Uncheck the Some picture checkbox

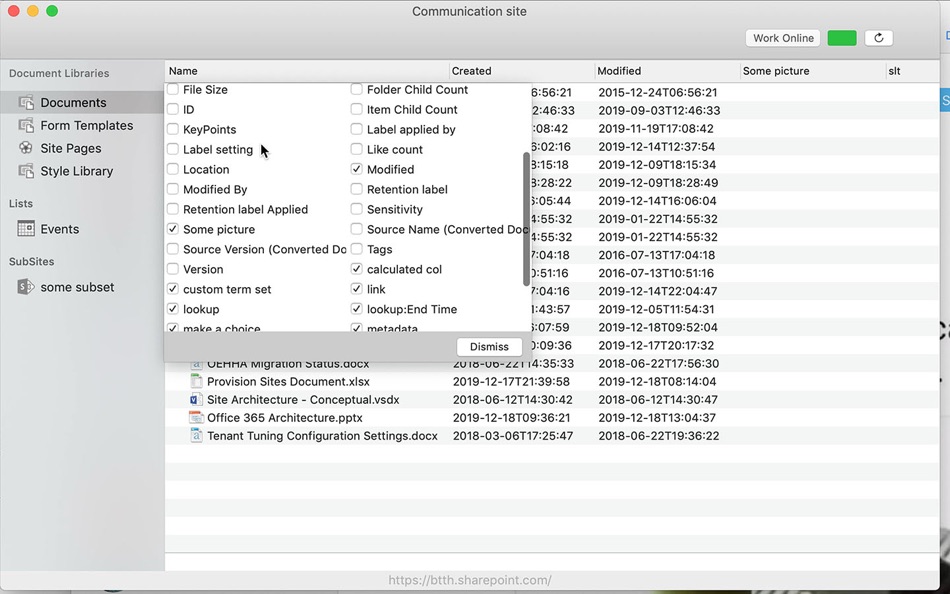coord(173,229)
